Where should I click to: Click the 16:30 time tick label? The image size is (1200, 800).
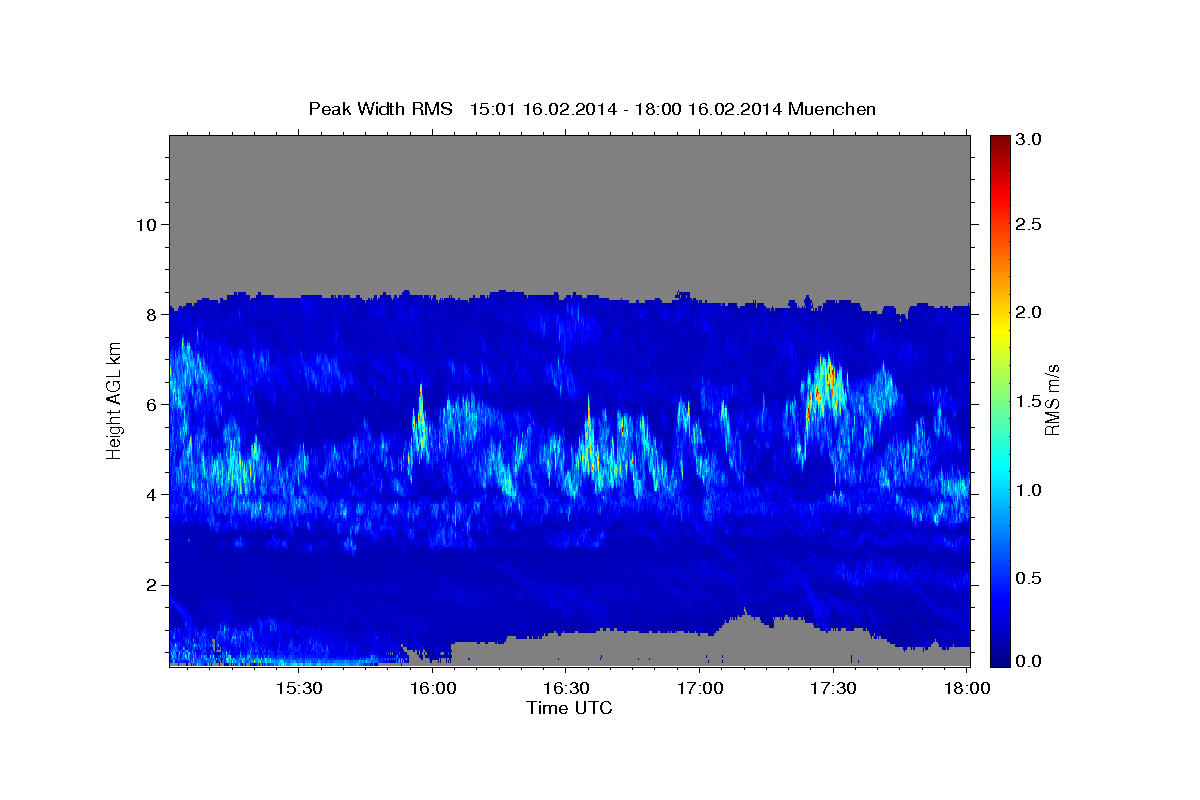[x=565, y=688]
